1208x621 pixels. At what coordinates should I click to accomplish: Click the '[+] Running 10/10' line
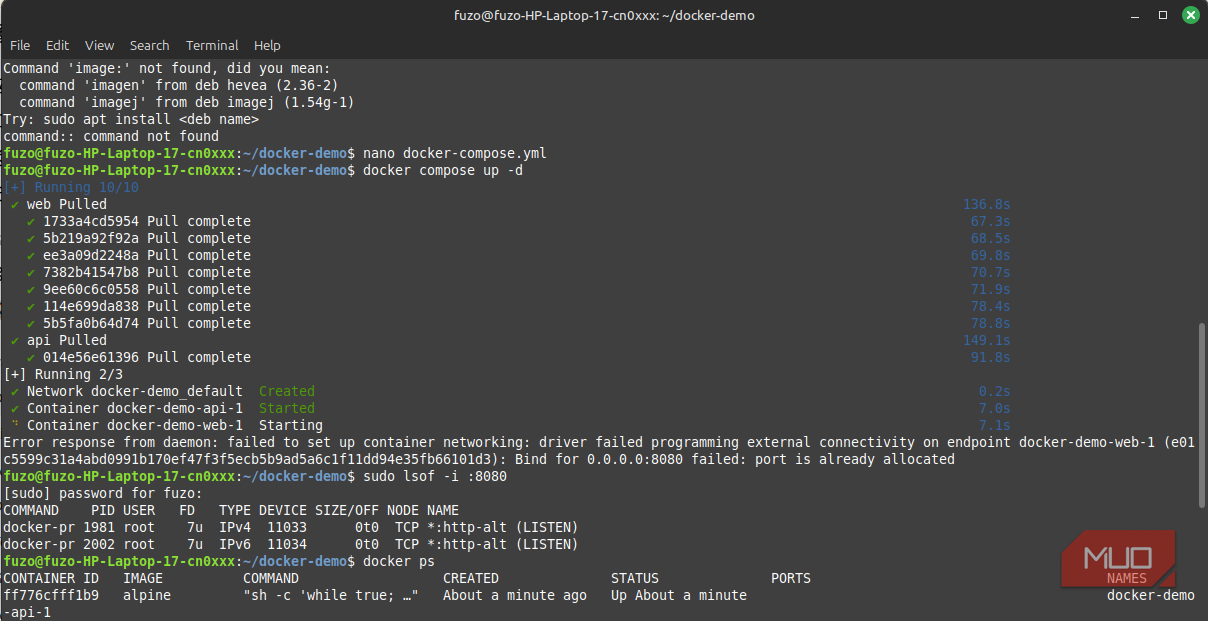point(71,187)
